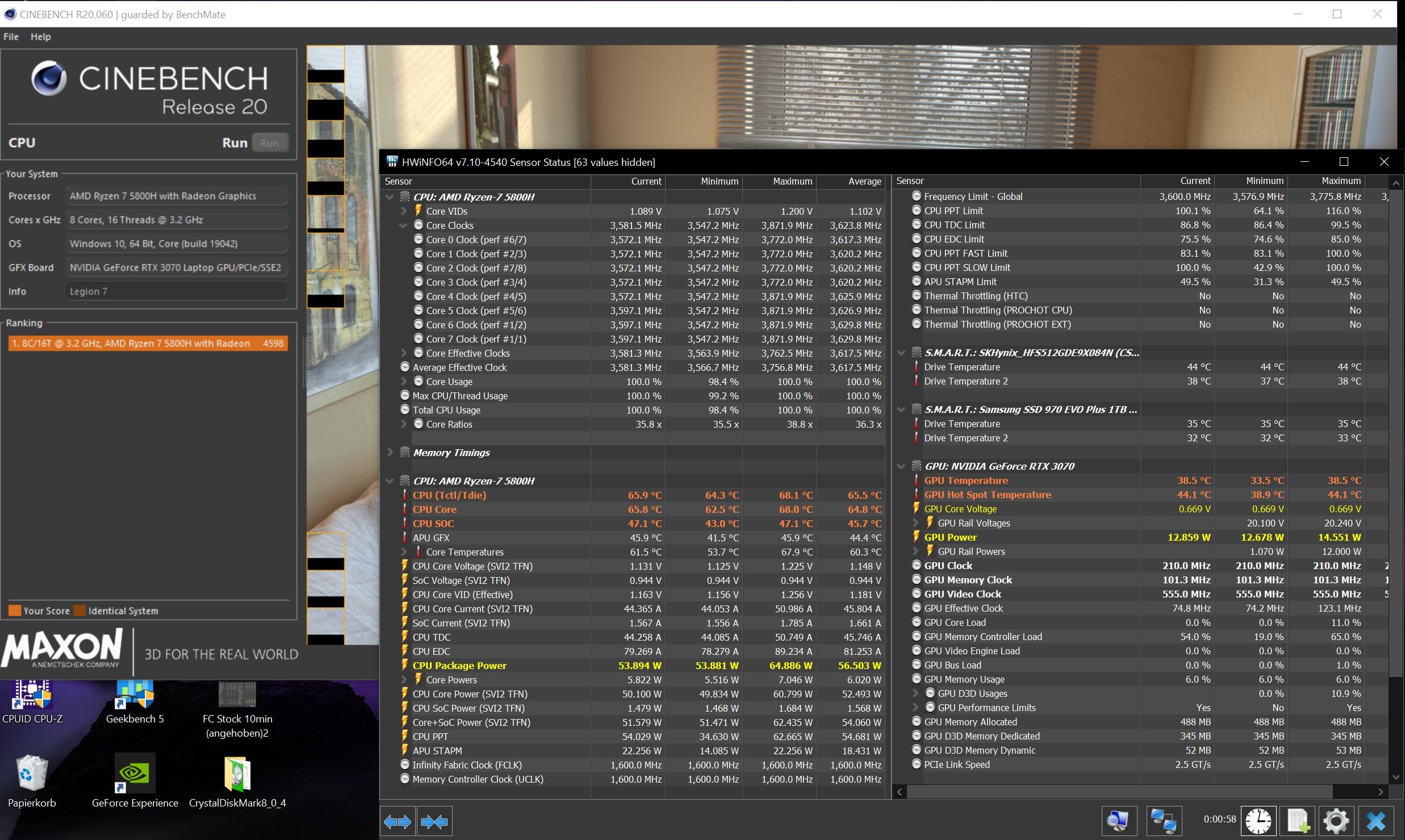Click the GPU Power lightning icon
The width and height of the screenshot is (1405, 840).
click(916, 537)
